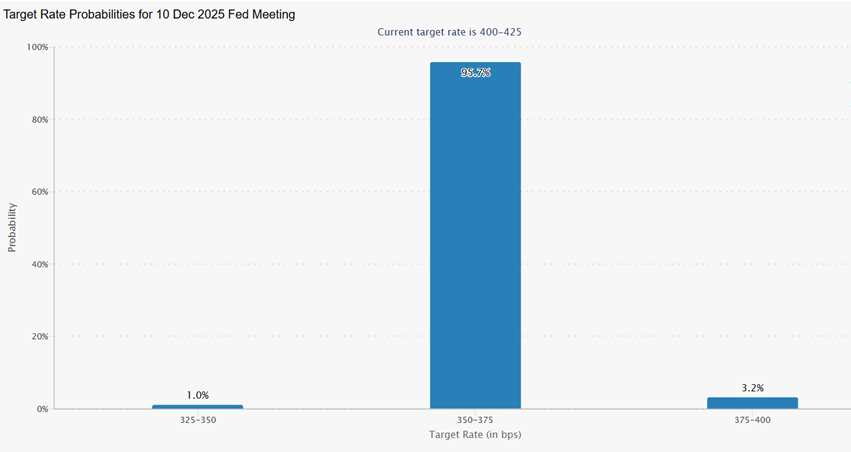Viewport: 851px width, 452px height.
Task: Click the 325-350 x-axis category label
Action: click(x=197, y=420)
